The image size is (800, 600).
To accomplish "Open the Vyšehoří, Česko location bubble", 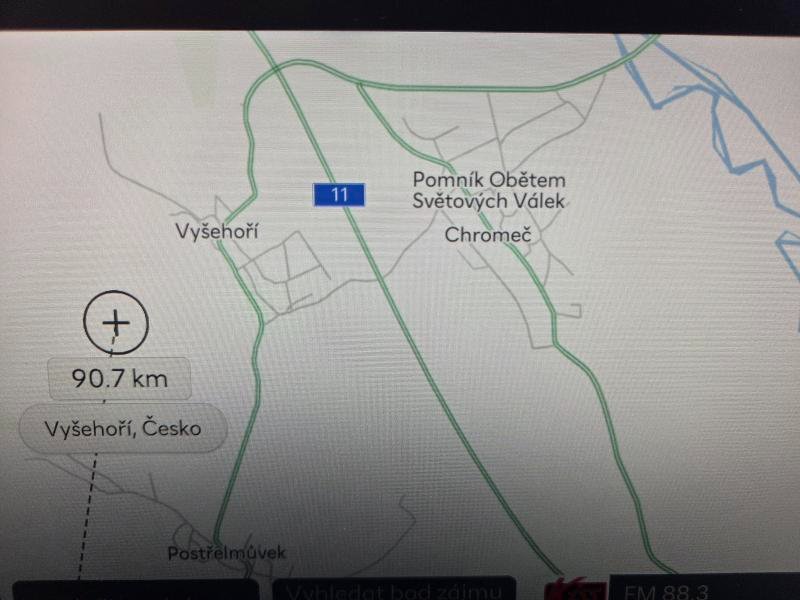I will click(x=123, y=428).
